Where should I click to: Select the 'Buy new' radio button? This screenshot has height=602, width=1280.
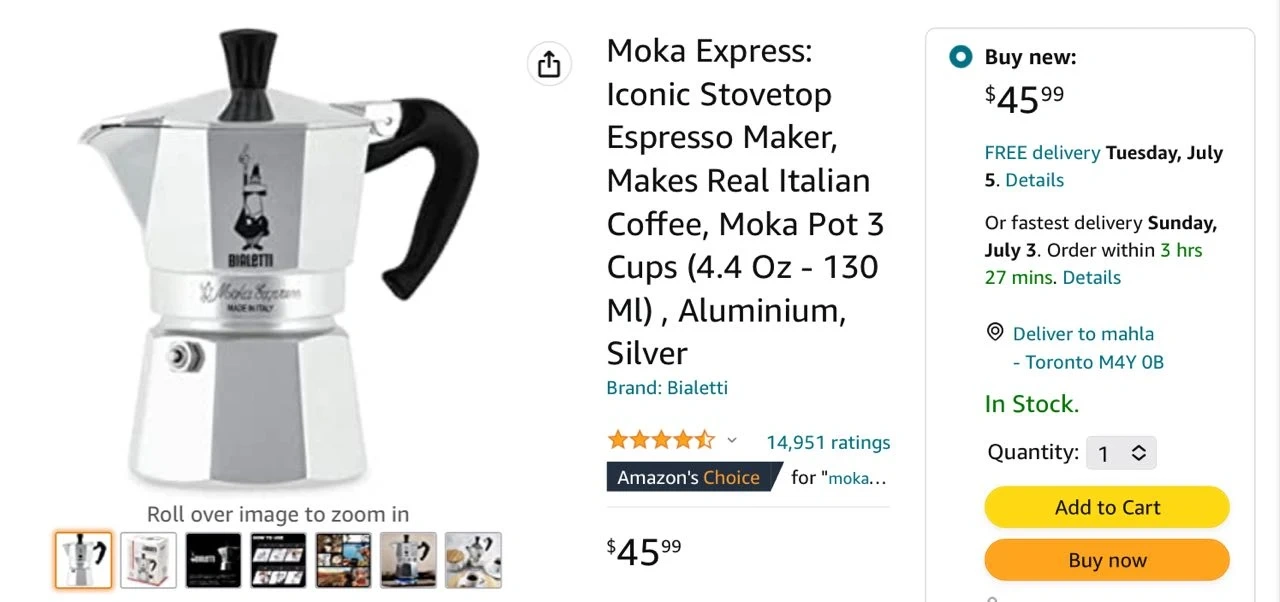[x=961, y=57]
